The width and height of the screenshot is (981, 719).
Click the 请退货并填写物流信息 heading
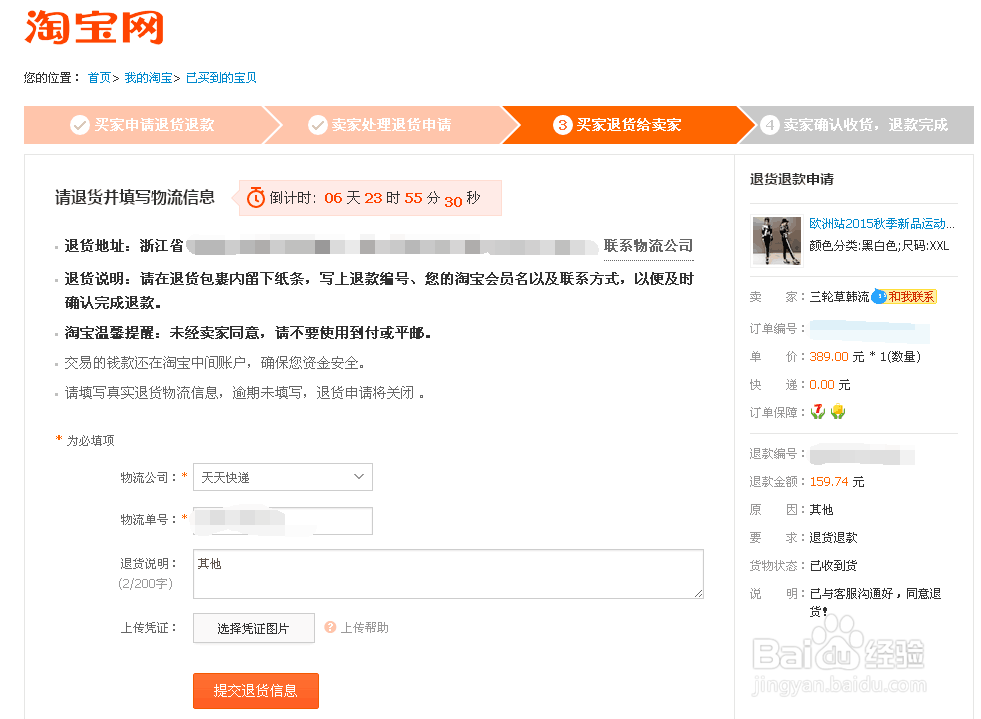(135, 198)
